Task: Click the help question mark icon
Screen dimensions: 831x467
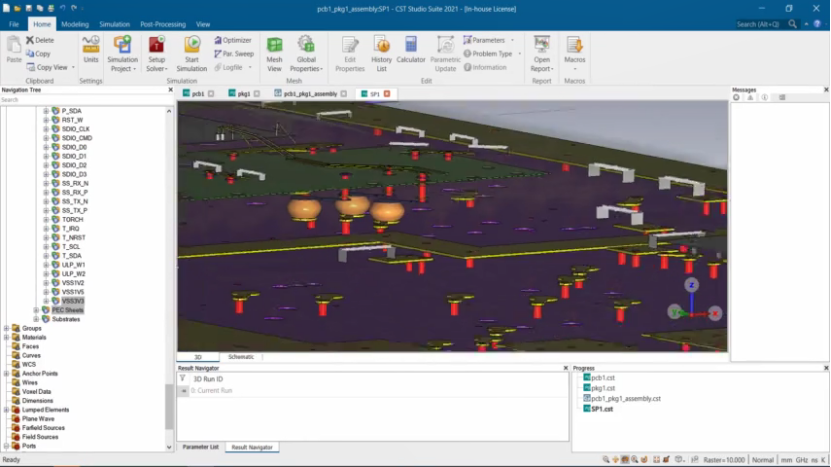Action: tap(817, 24)
